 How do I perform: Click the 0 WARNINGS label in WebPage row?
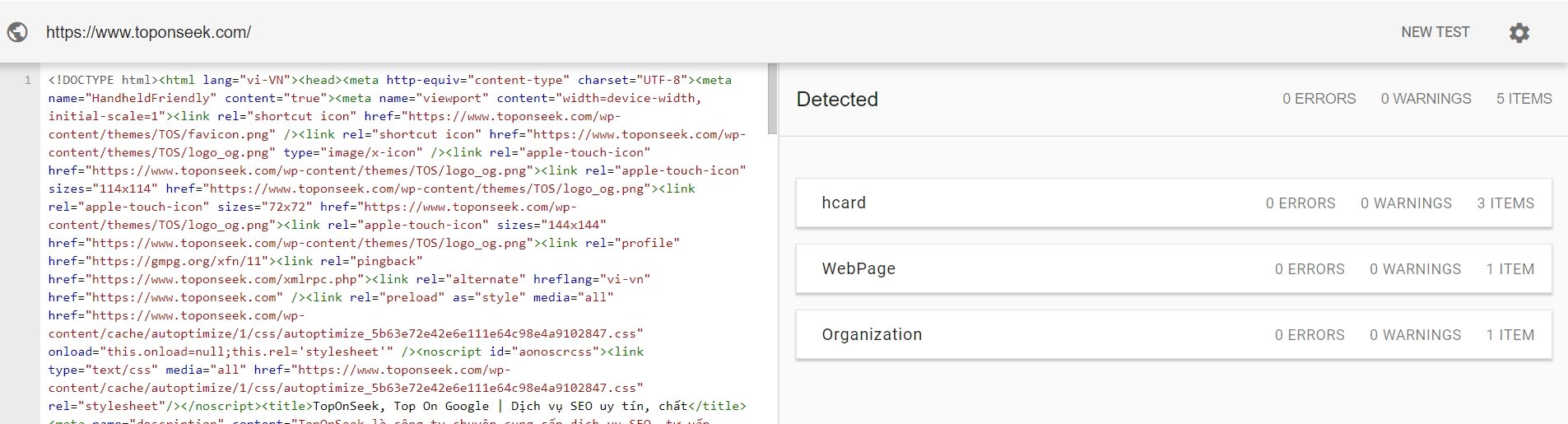(x=1415, y=269)
